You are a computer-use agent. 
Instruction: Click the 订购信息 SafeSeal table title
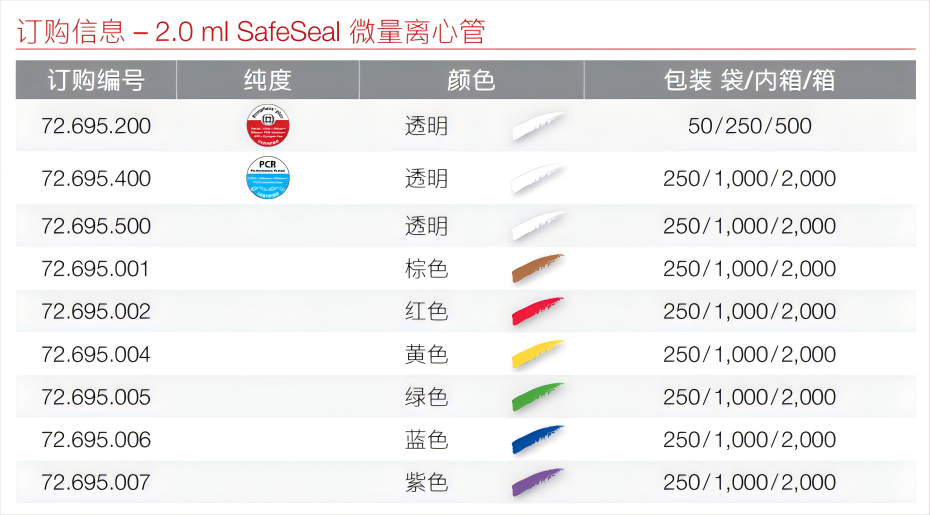[251, 31]
